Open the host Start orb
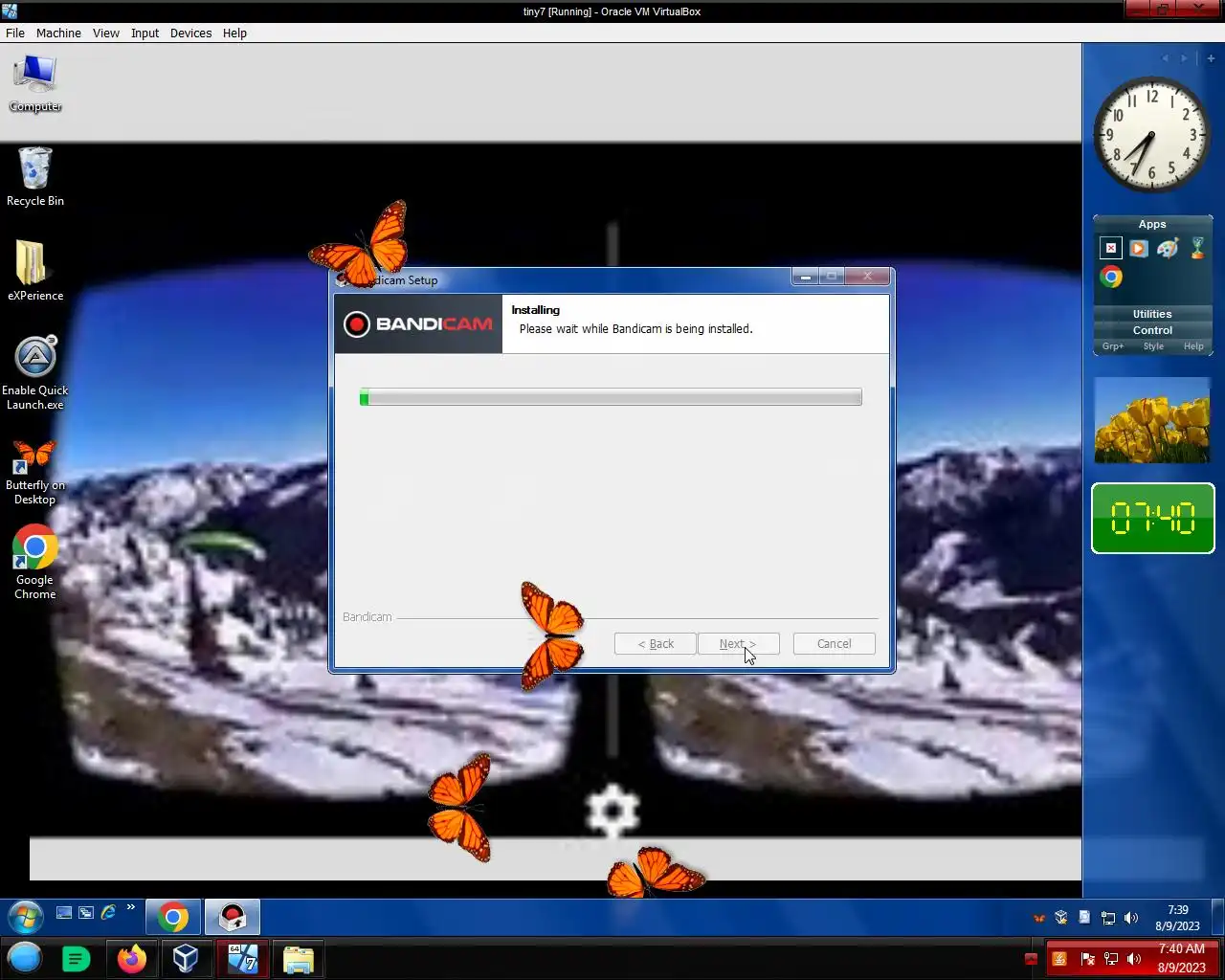Viewport: 1225px width, 980px height. (25, 958)
